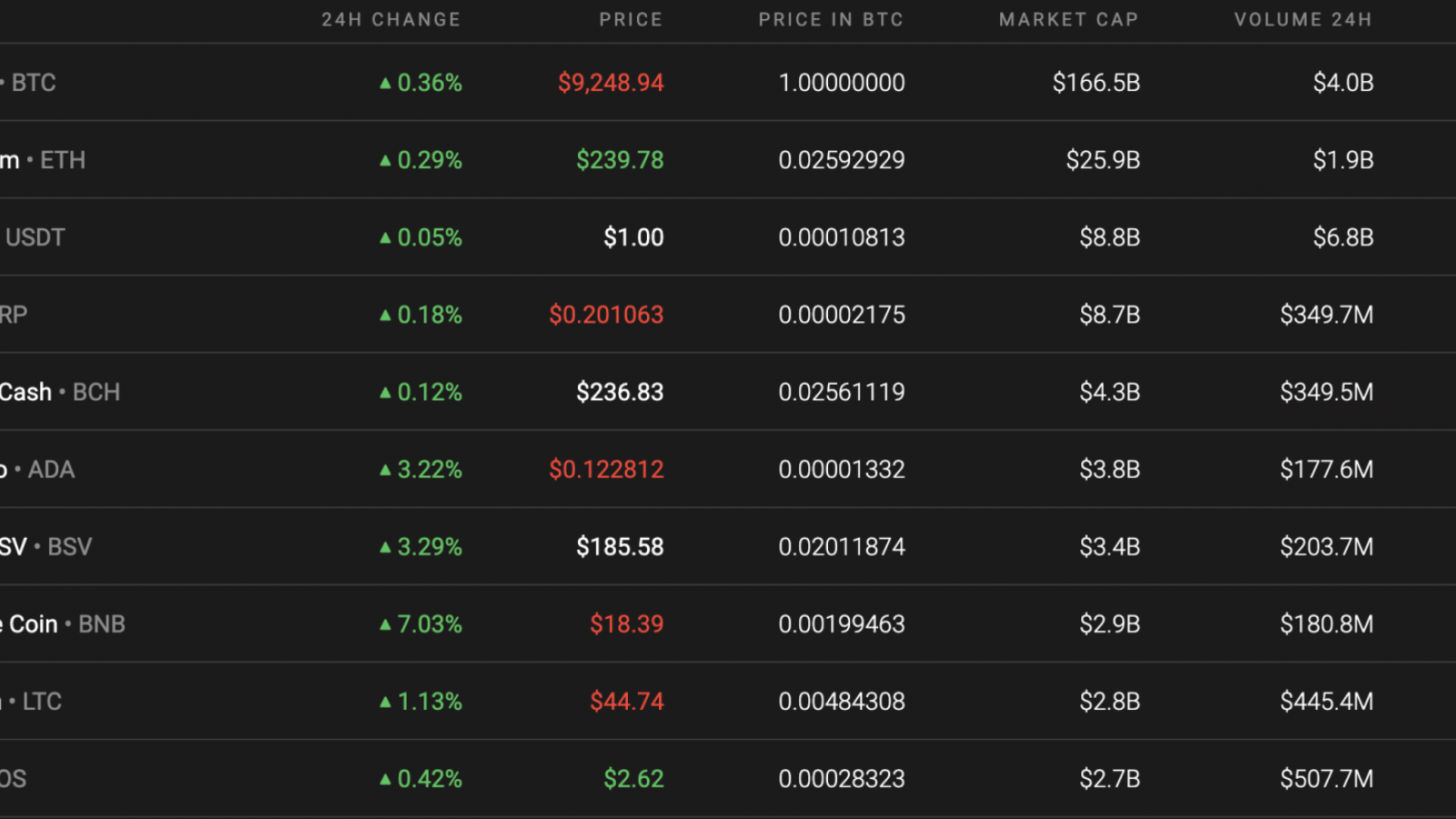Click the $2.7B market cap
Viewport: 1456px width, 819px height.
coord(1109,779)
